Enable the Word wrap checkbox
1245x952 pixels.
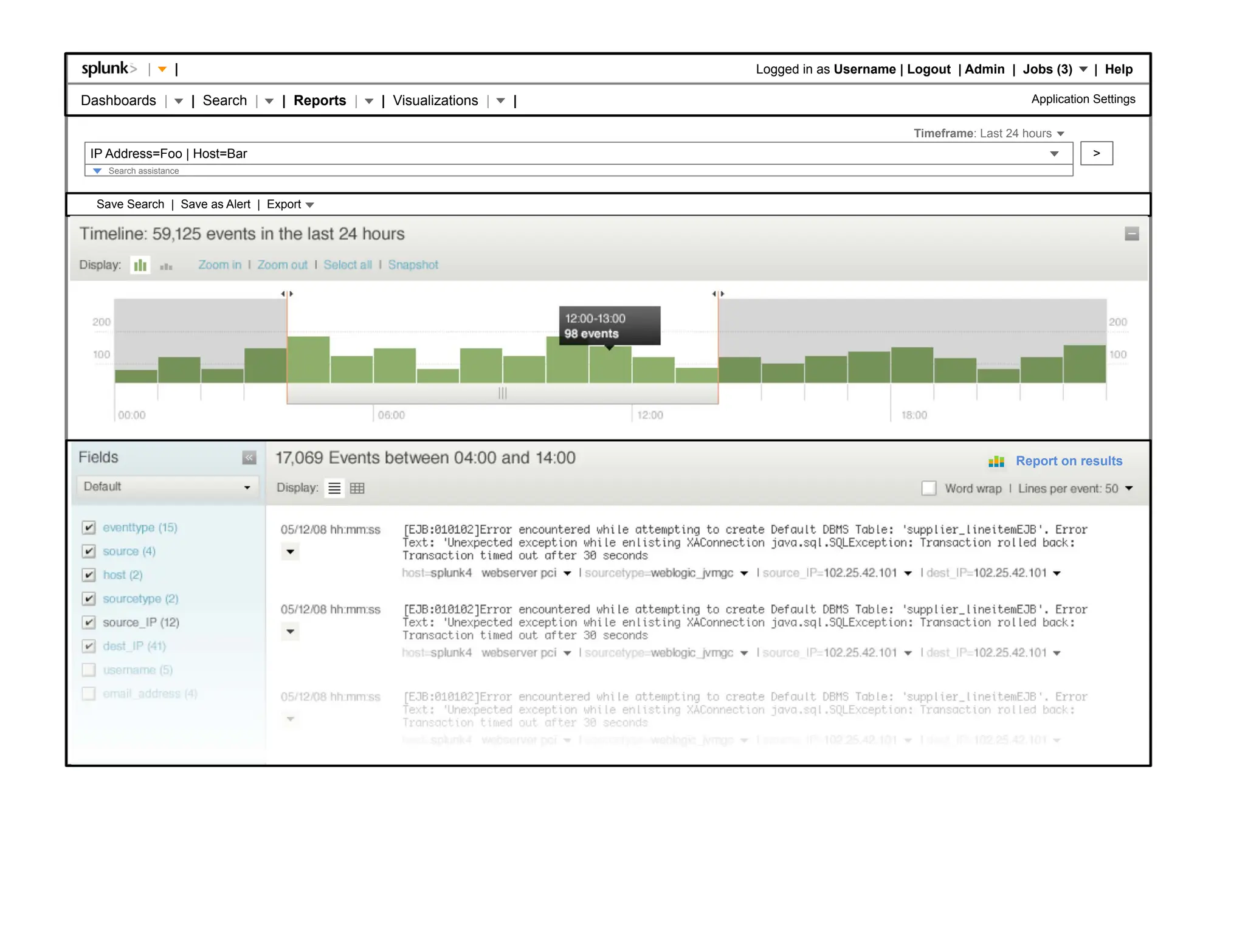[x=929, y=488]
